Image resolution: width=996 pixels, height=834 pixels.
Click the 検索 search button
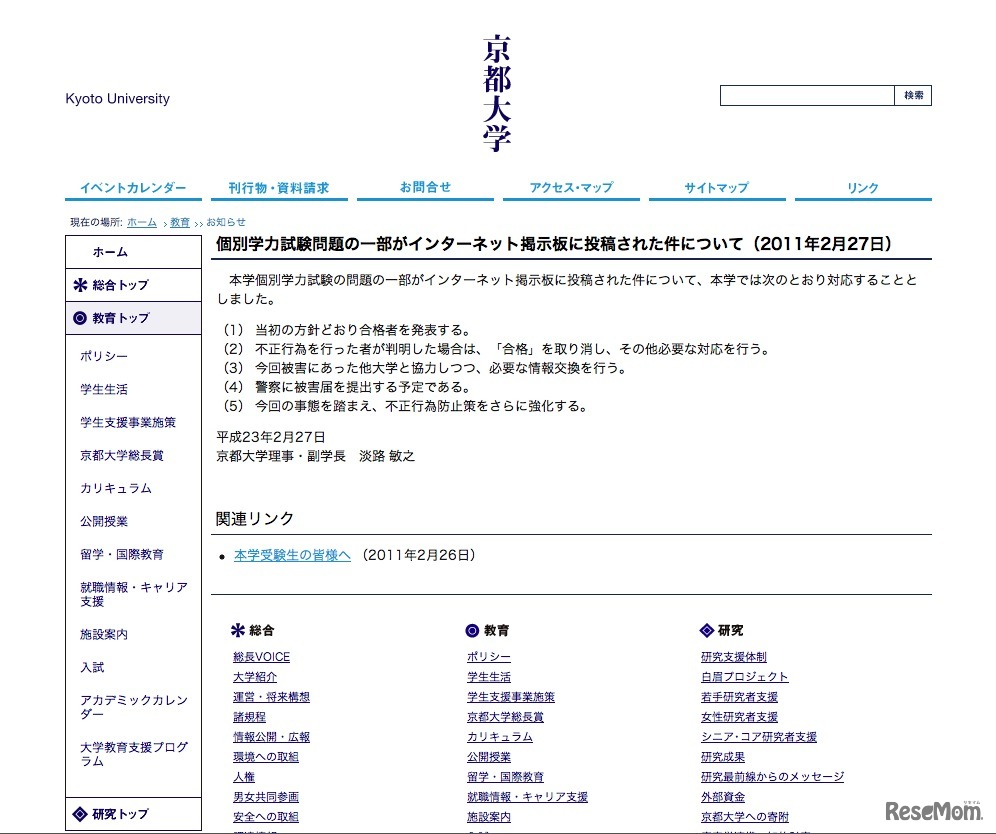pyautogui.click(x=913, y=95)
